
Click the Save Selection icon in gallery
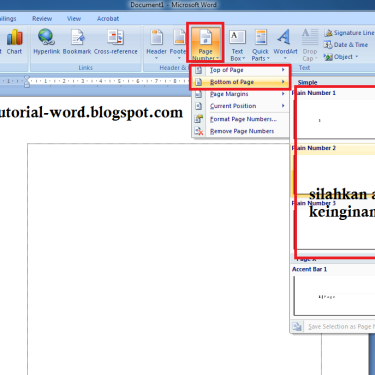point(297,327)
